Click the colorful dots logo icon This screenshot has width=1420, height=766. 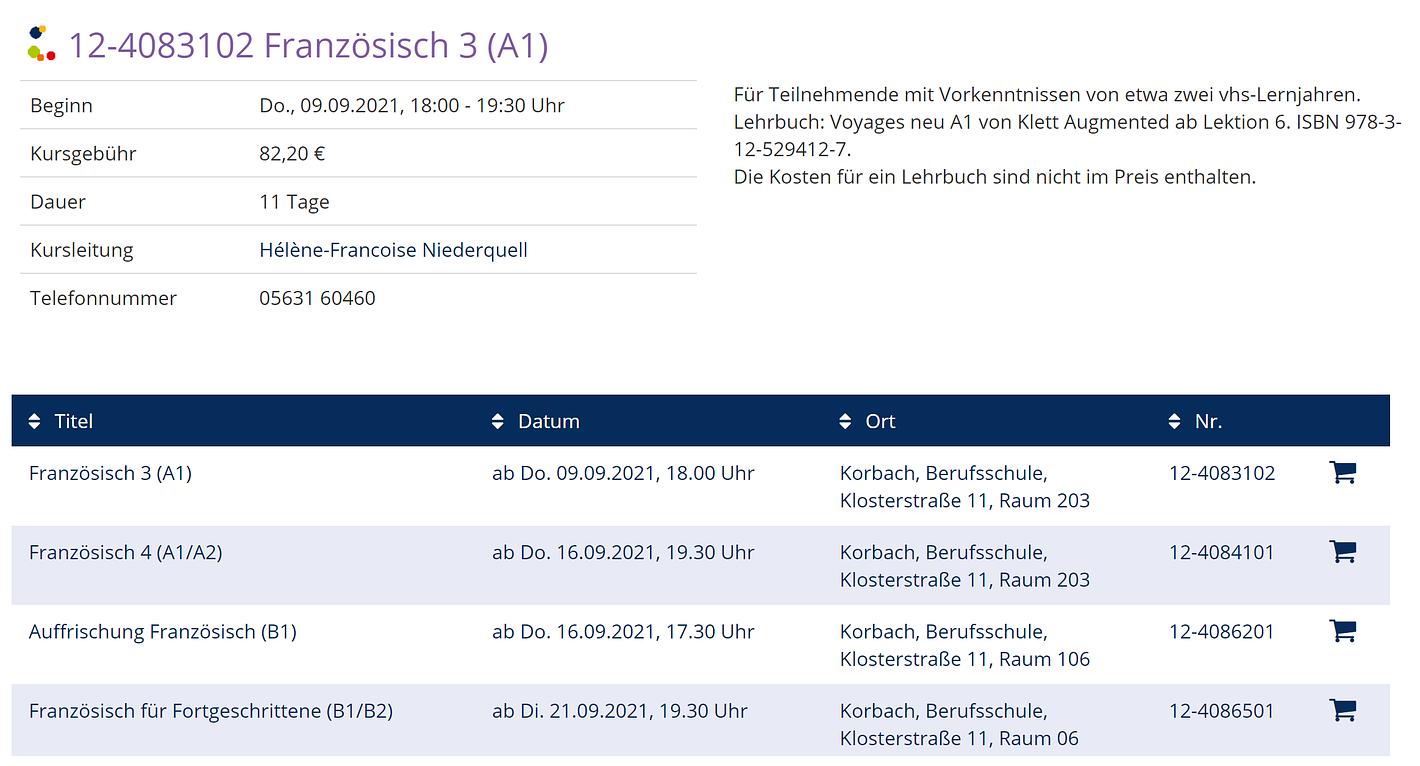41,45
